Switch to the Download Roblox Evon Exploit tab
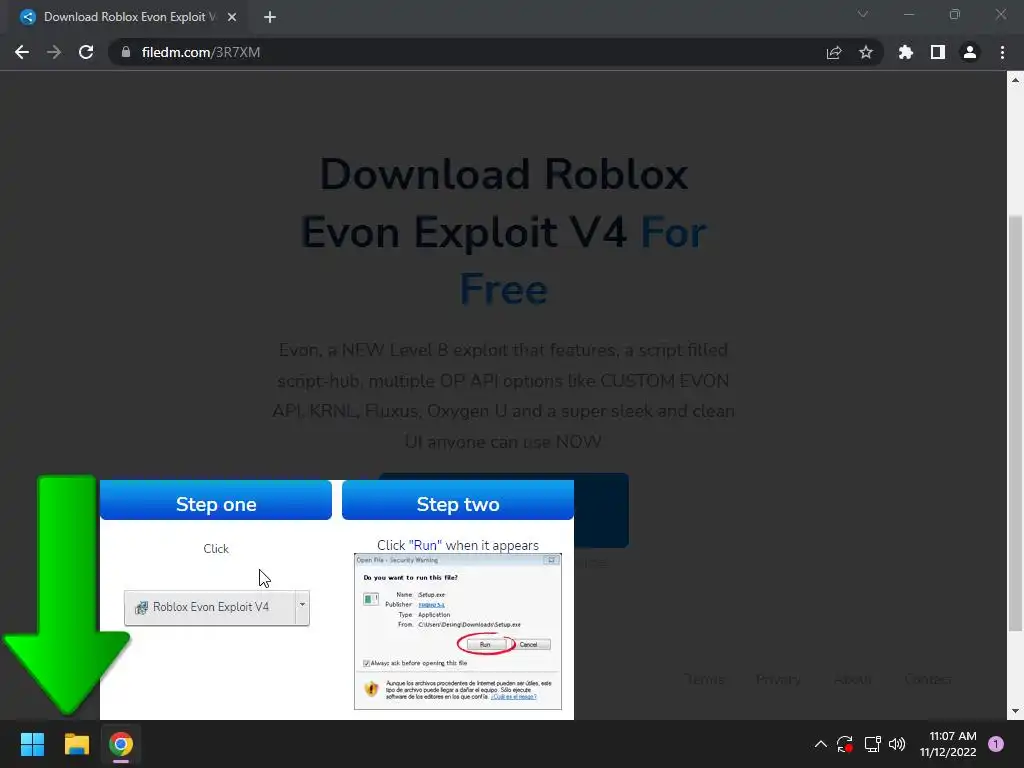This screenshot has height=768, width=1024. pos(129,17)
